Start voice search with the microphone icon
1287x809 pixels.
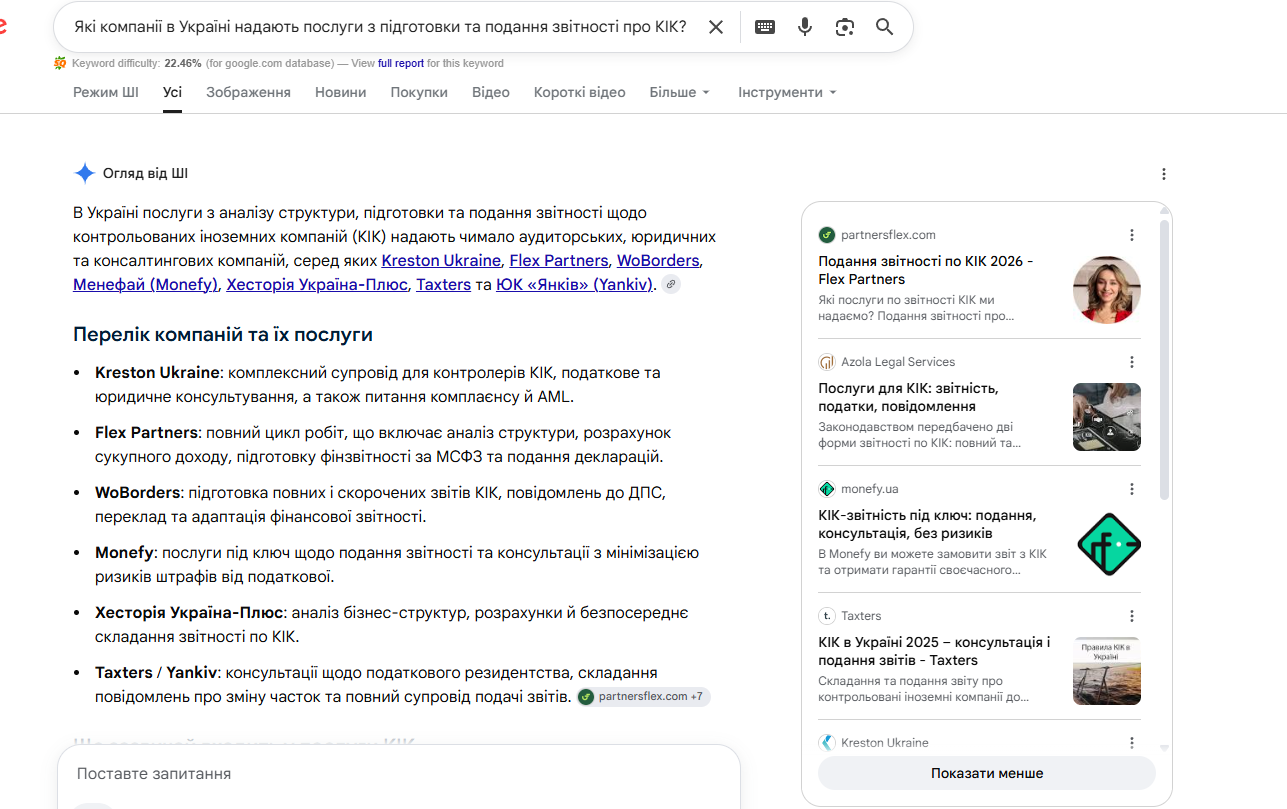coord(805,27)
